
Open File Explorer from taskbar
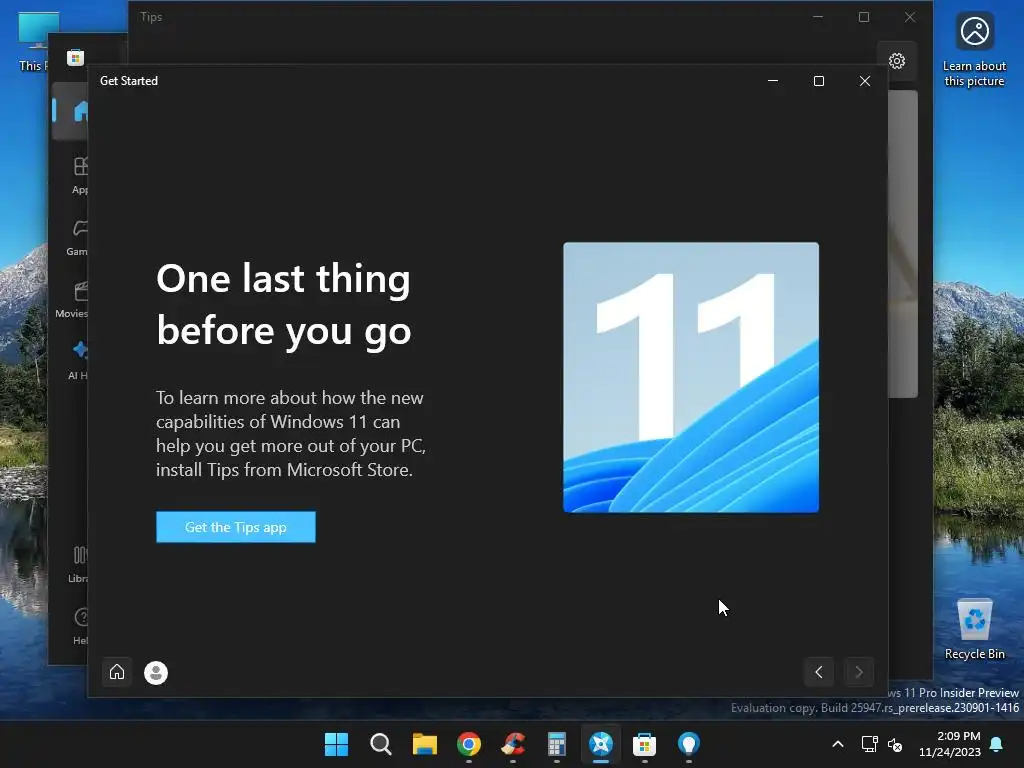click(x=424, y=744)
